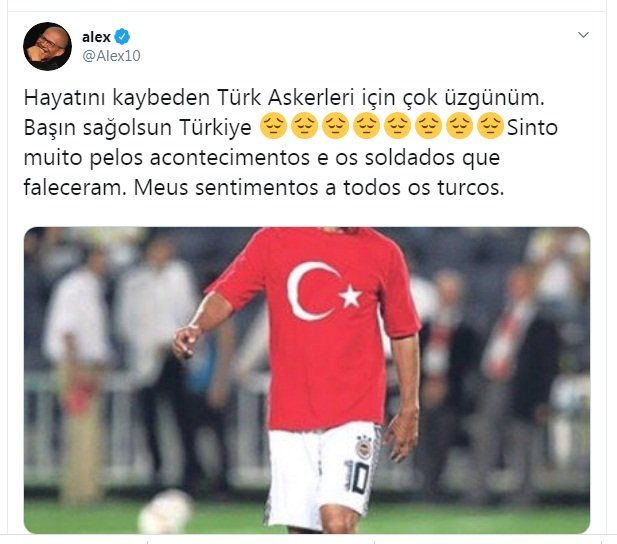The image size is (617, 544).
Task: Click the Fenerbahçe crest on the white shorts
Action: pos(364,447)
